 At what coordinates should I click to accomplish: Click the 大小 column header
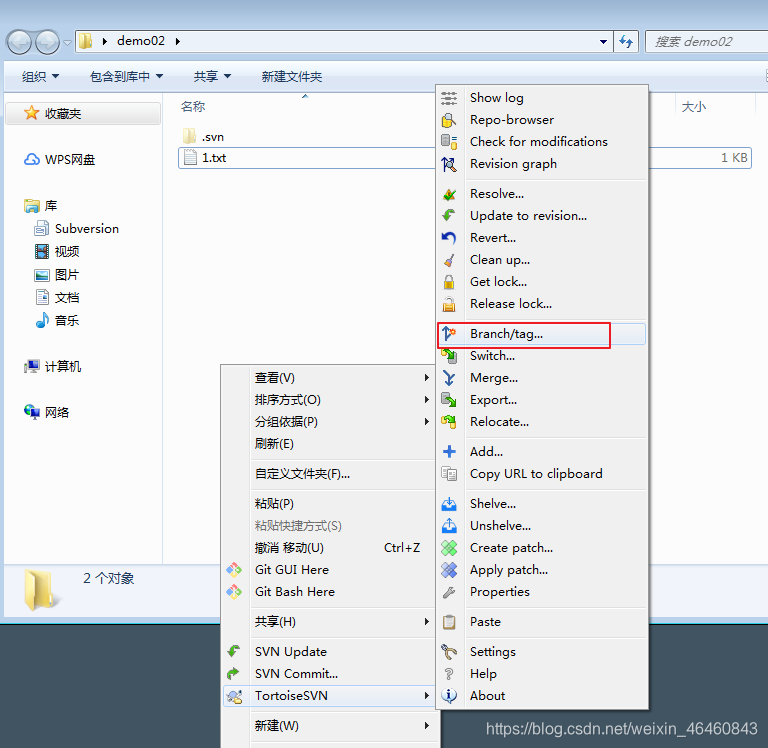(694, 107)
